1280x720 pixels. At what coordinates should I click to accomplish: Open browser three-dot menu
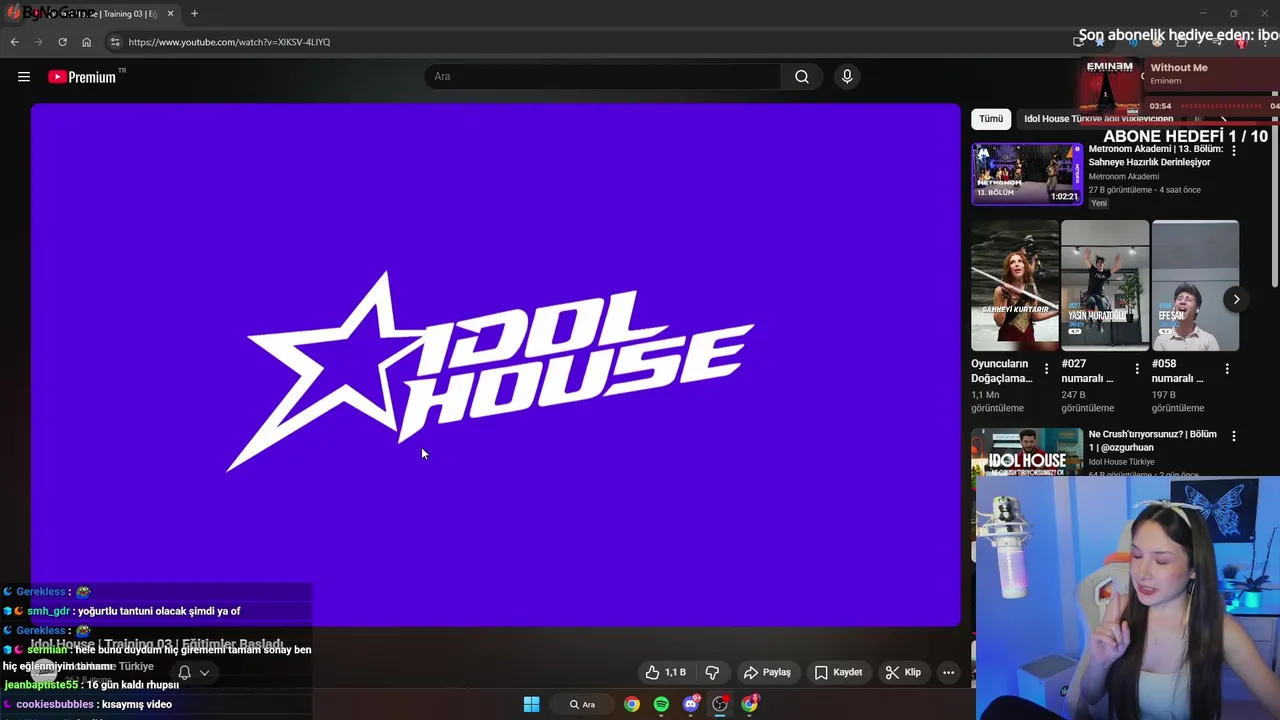(x=1266, y=42)
